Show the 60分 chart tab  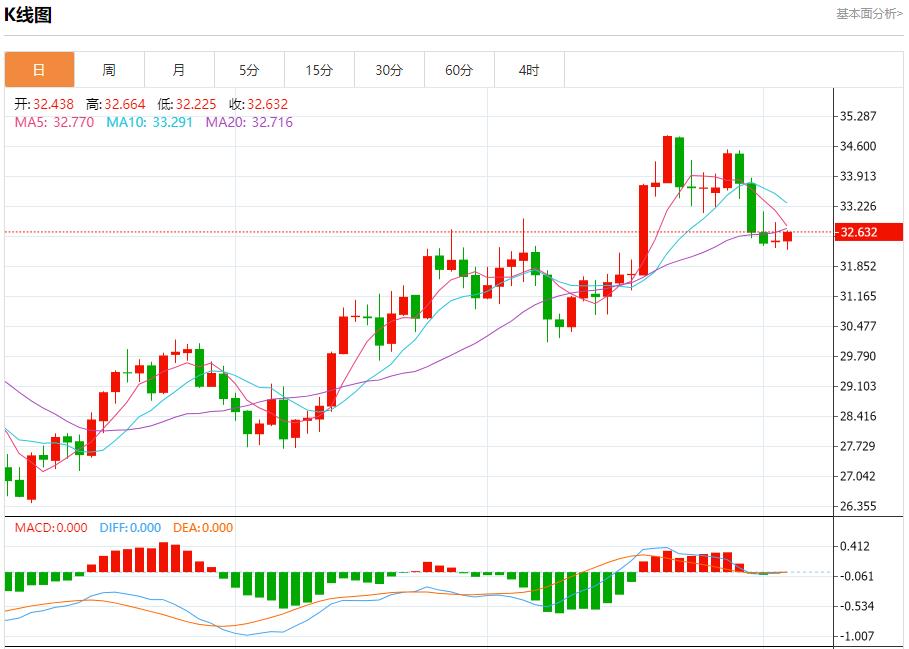tap(459, 70)
